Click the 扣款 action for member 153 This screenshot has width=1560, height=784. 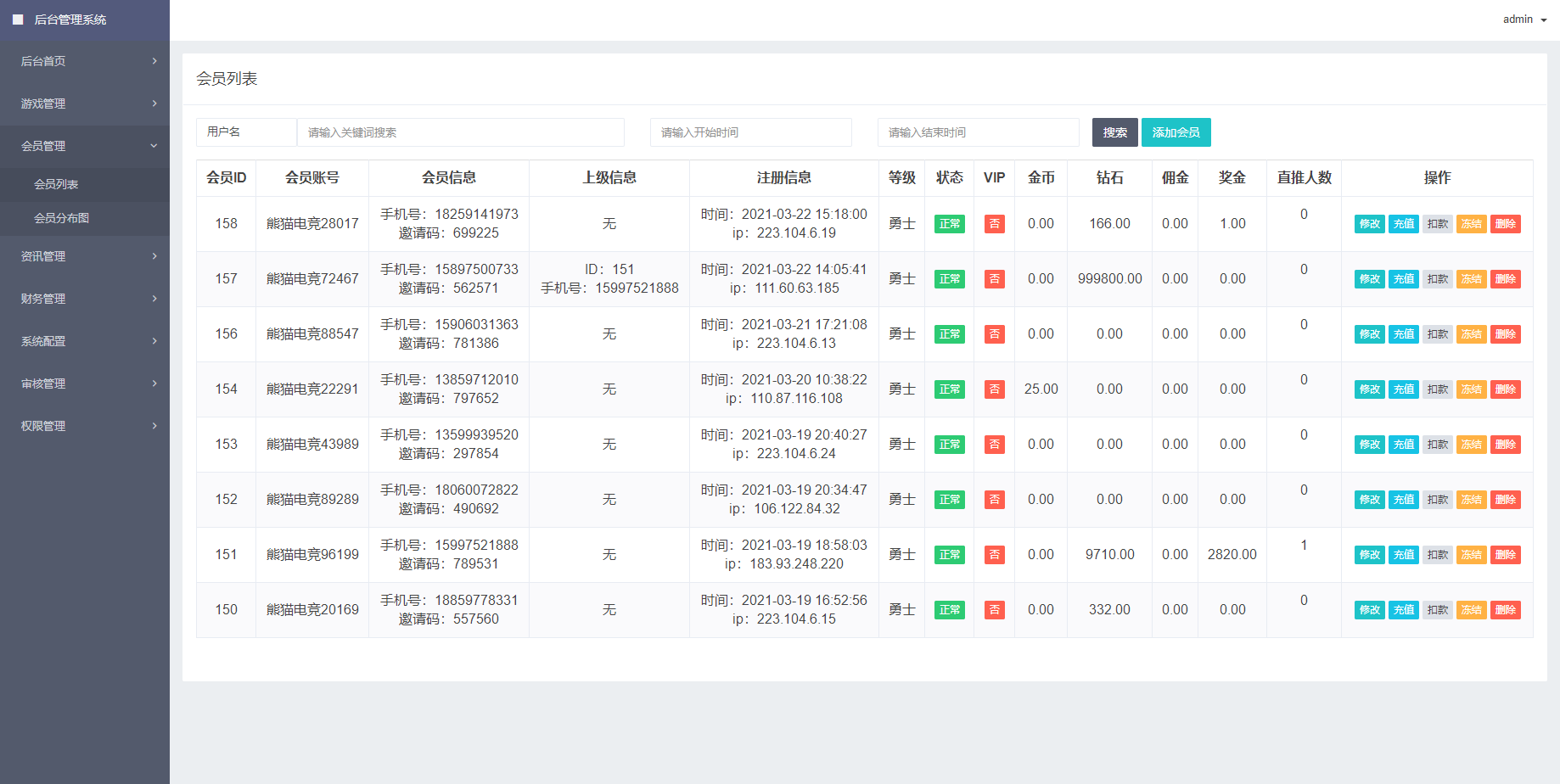point(1437,444)
